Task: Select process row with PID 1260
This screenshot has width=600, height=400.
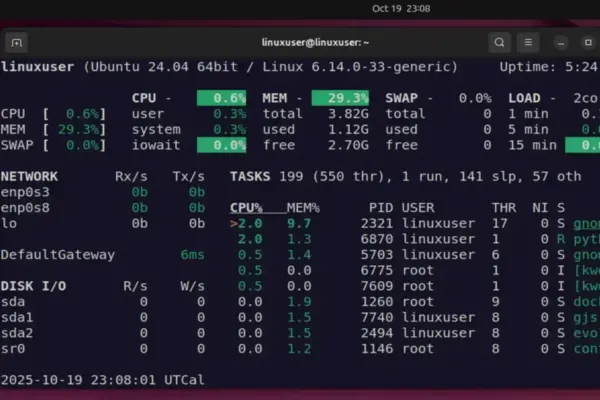Action: pos(415,302)
